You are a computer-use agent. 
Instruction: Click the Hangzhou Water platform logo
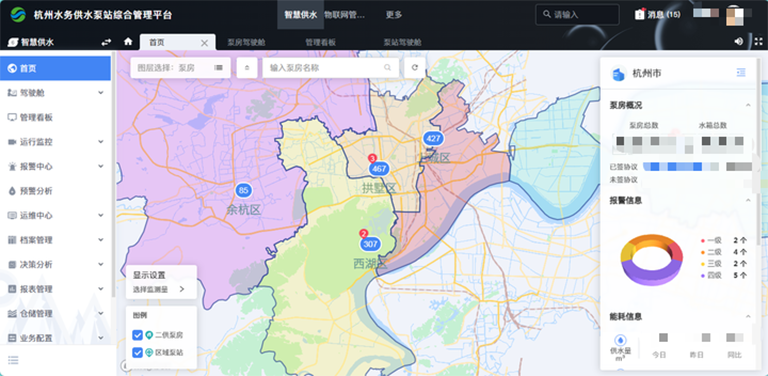click(x=18, y=15)
